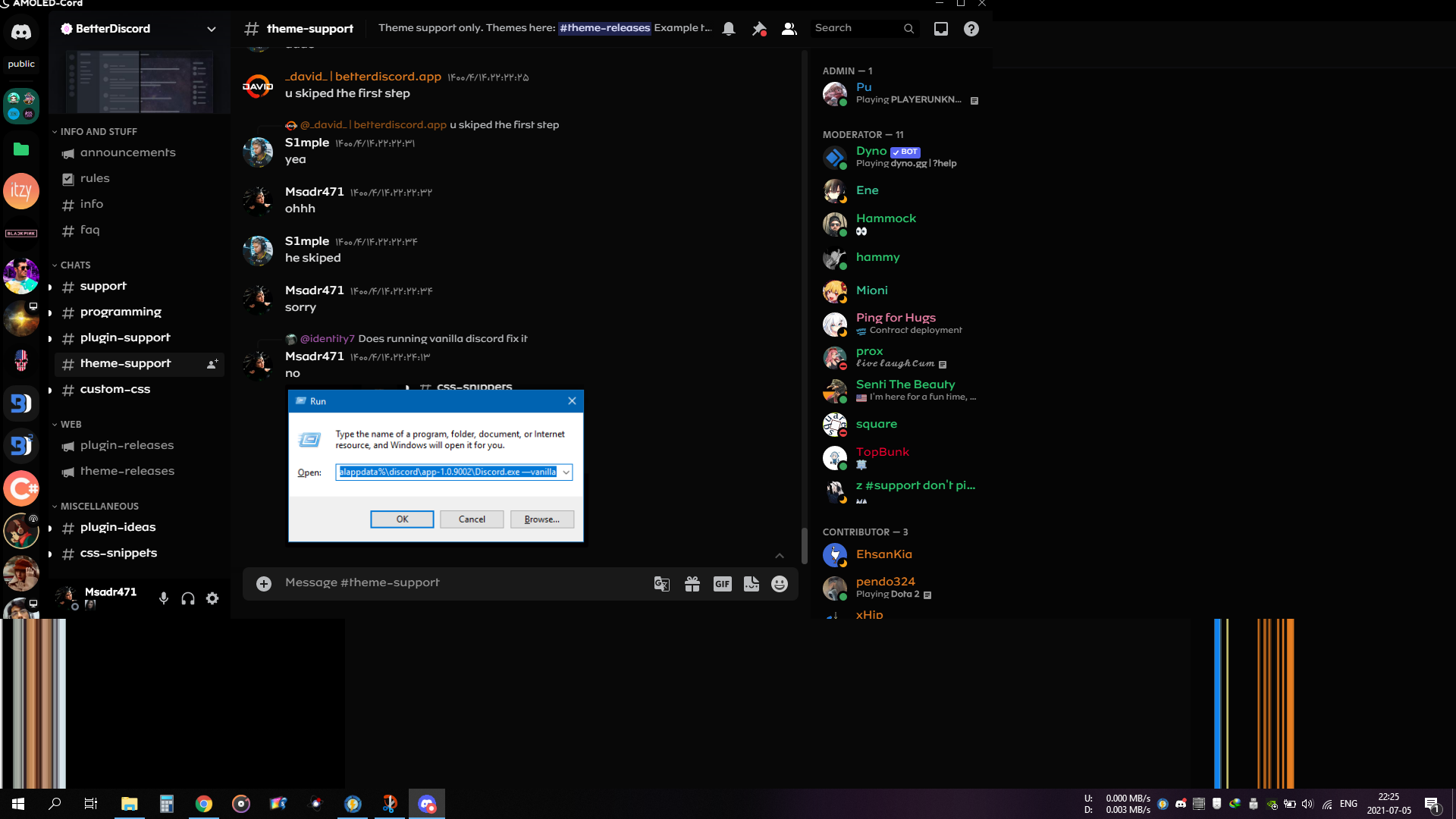Open css-snippets channel
The image size is (1456, 819).
point(140,554)
